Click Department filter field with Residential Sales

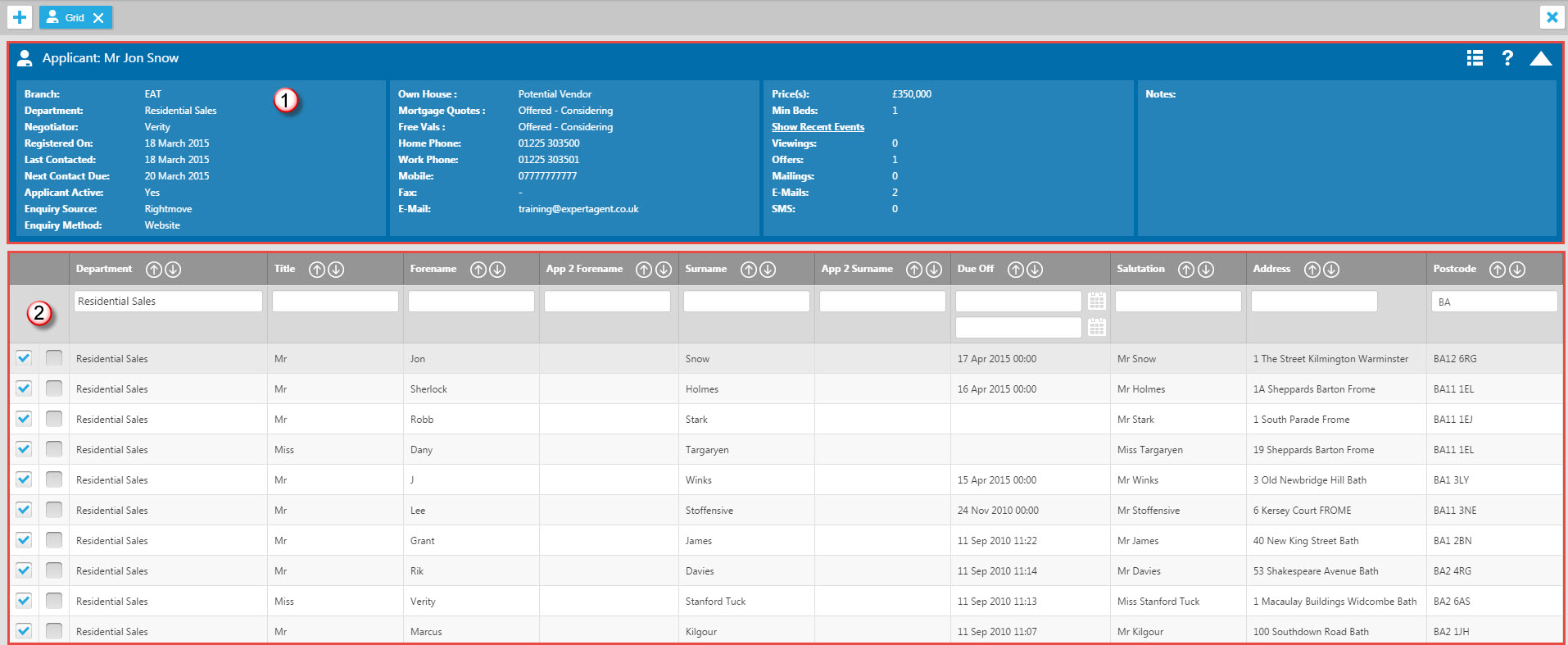click(168, 302)
